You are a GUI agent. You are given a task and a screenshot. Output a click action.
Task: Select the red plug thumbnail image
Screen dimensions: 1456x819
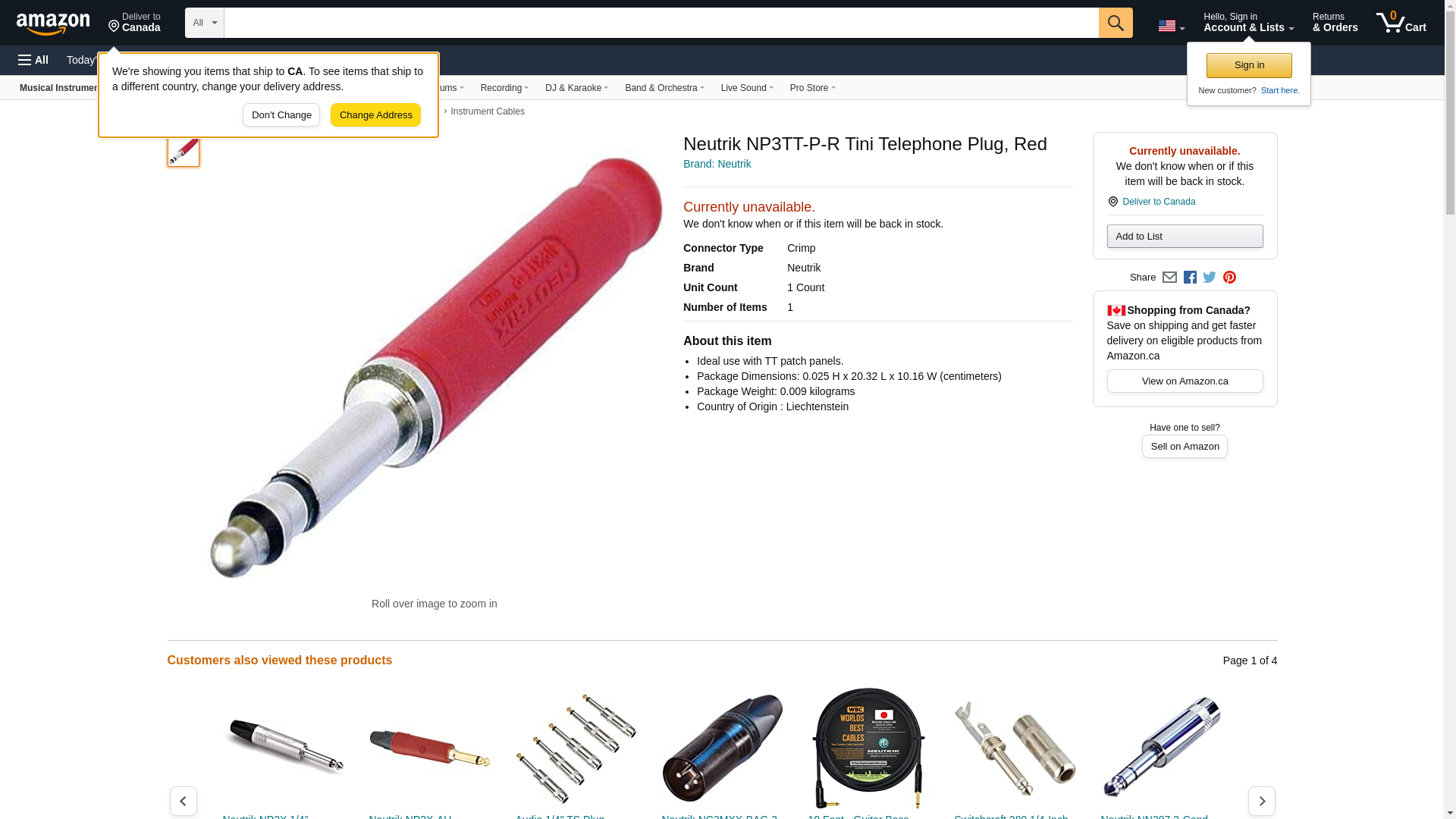(184, 150)
